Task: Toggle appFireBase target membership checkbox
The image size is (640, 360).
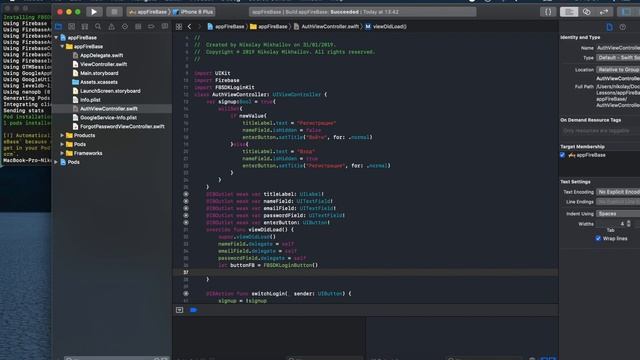Action: pos(562,155)
